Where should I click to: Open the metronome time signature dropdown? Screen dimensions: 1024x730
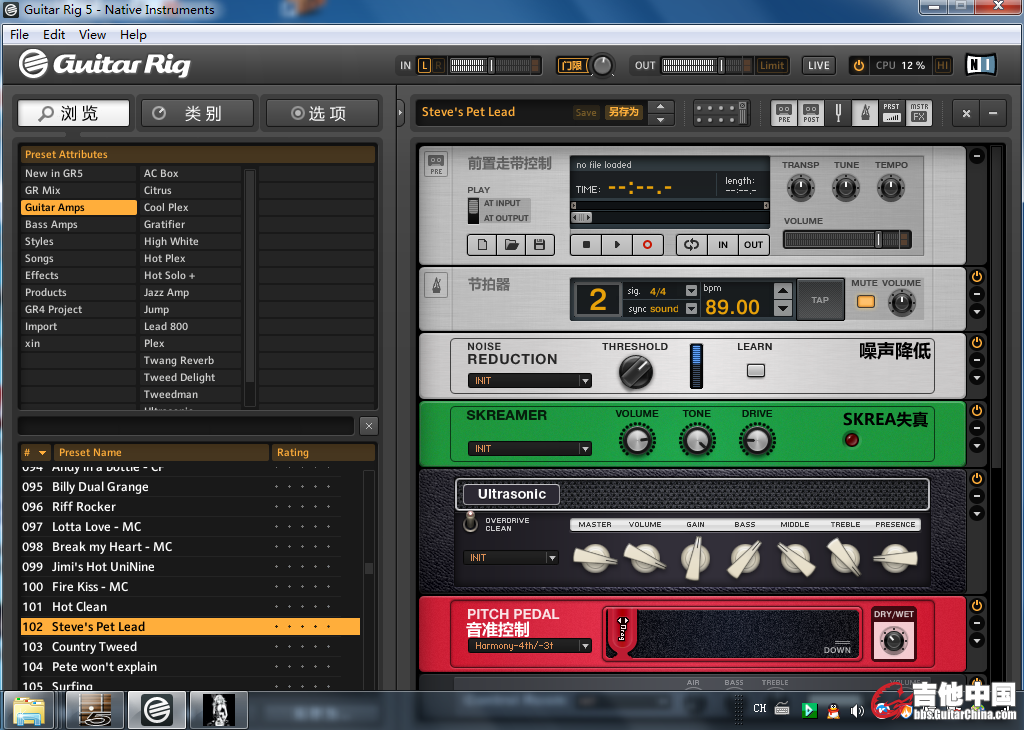tap(691, 291)
